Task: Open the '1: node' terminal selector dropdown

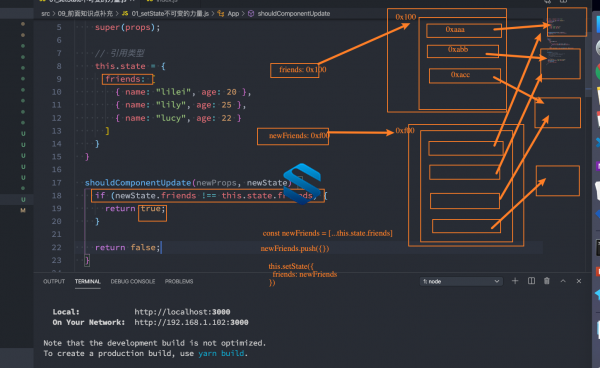Action: pyautogui.click(x=461, y=281)
